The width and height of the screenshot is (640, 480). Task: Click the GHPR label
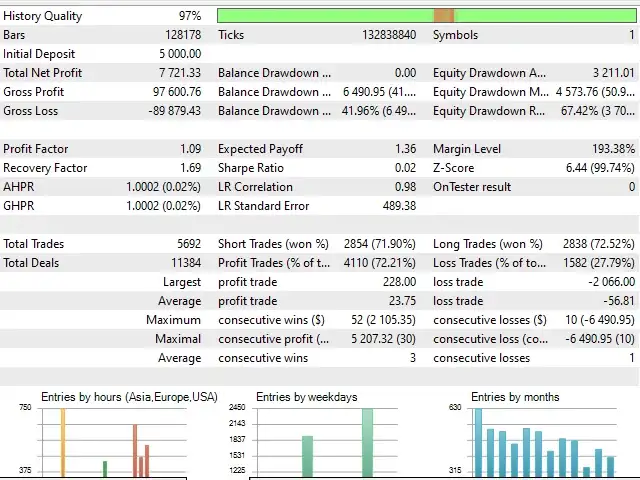pos(19,206)
